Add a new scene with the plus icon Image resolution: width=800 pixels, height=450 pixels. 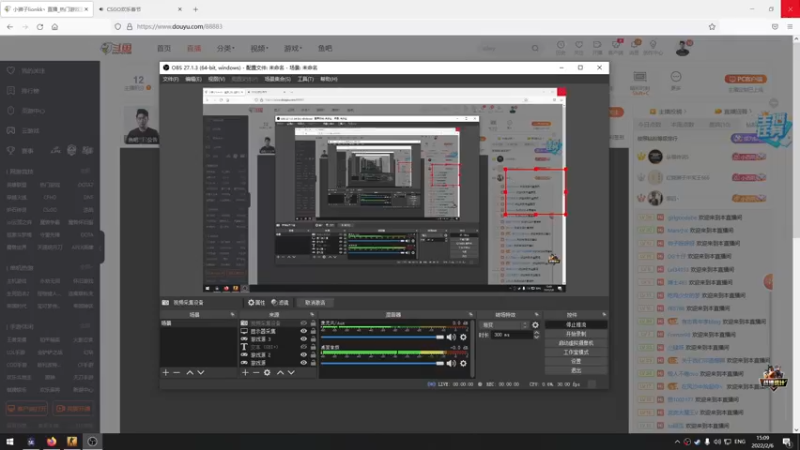point(165,372)
